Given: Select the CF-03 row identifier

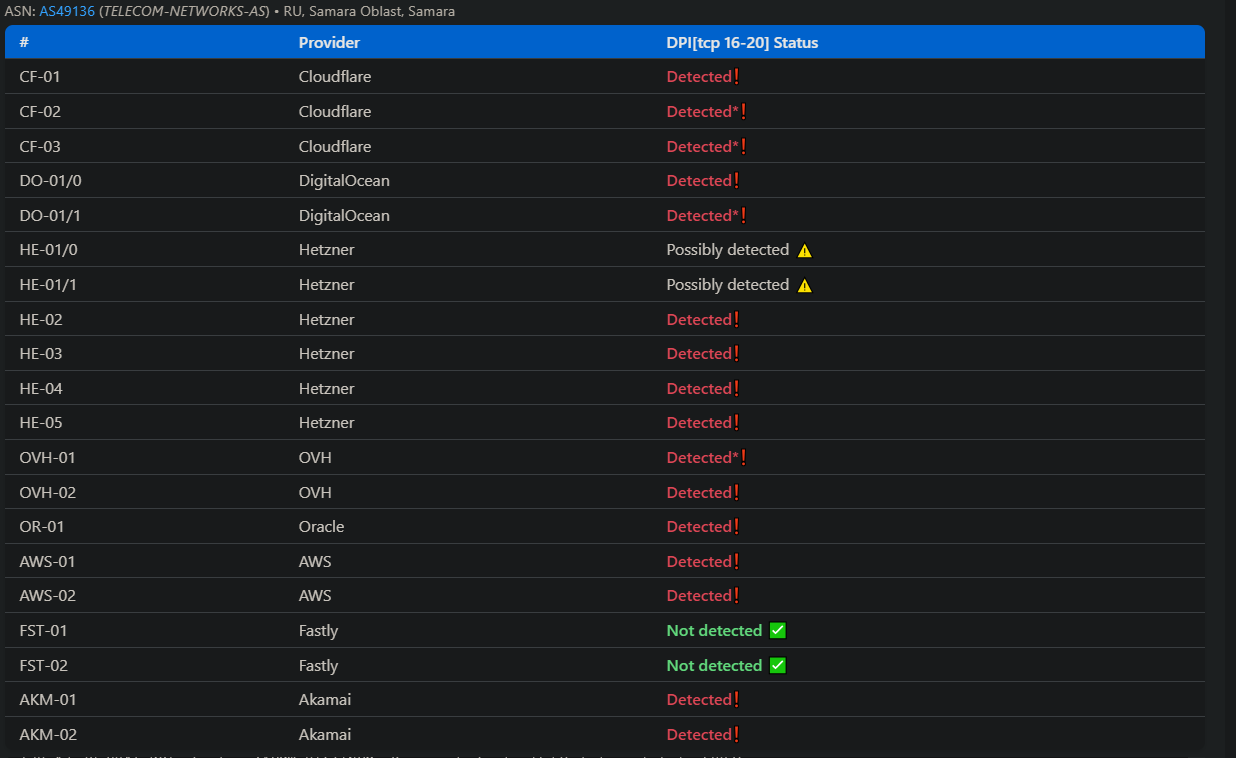Looking at the screenshot, I should 40,147.
